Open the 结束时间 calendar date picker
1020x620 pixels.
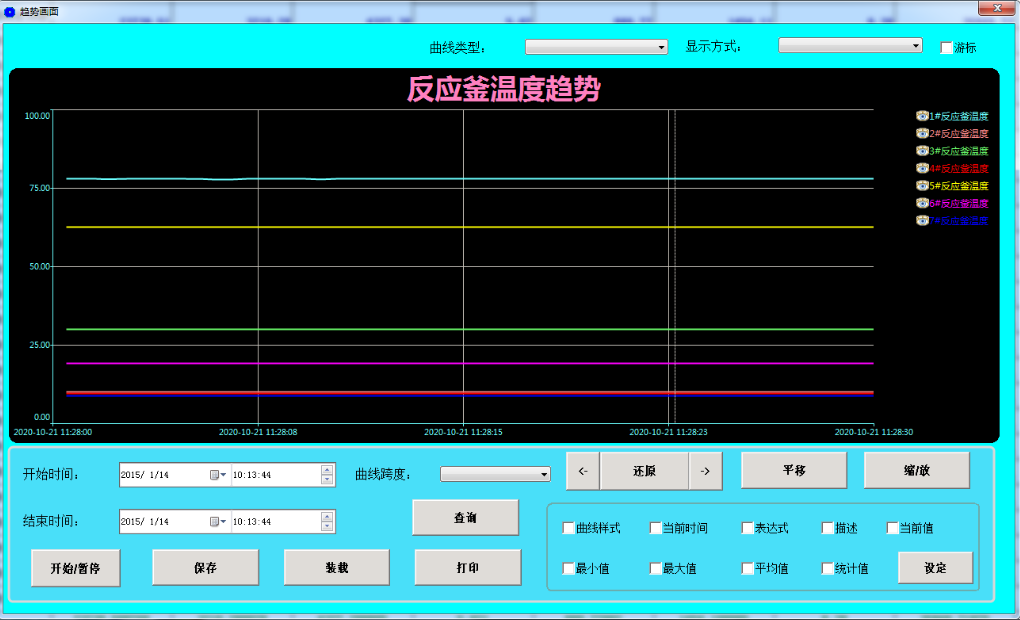point(218,522)
